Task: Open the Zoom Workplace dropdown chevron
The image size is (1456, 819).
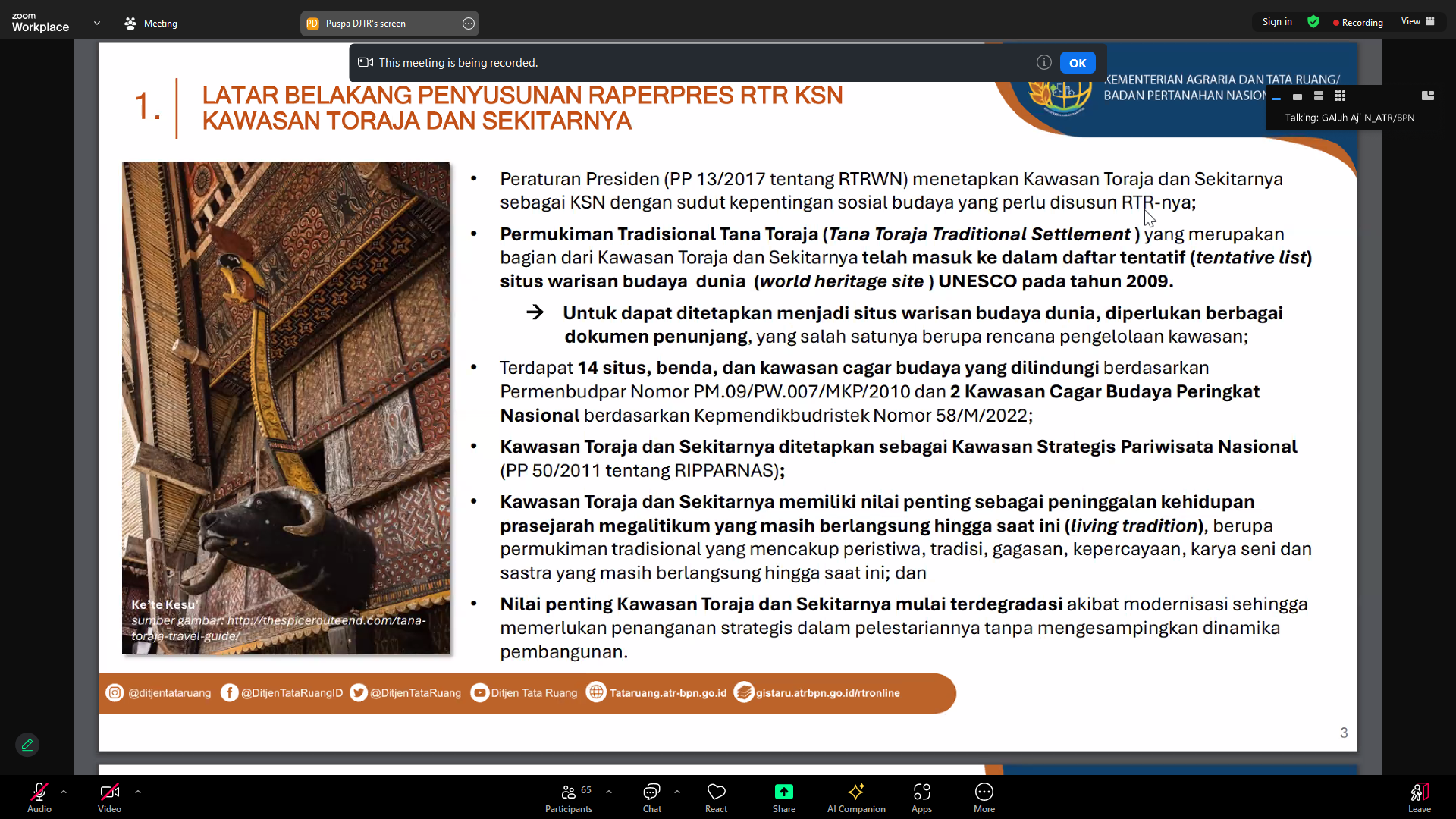Action: (96, 24)
